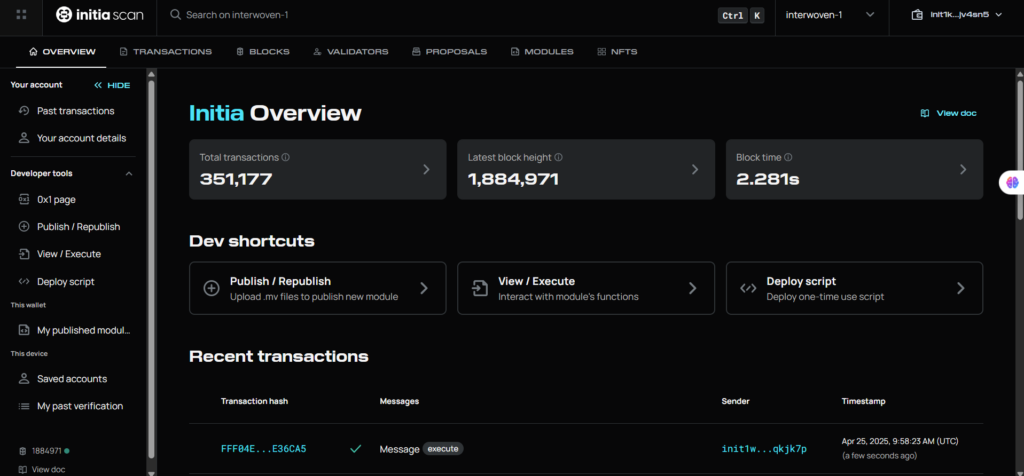Click the success checkmark on transaction FFF04E

[x=356, y=449]
